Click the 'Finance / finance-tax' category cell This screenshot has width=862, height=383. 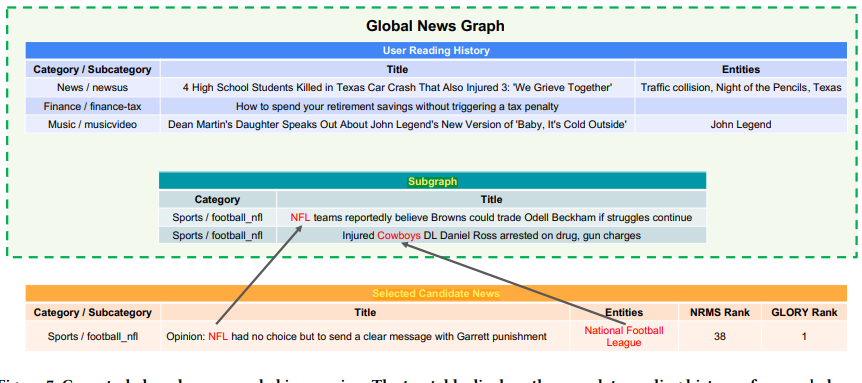pyautogui.click(x=92, y=106)
